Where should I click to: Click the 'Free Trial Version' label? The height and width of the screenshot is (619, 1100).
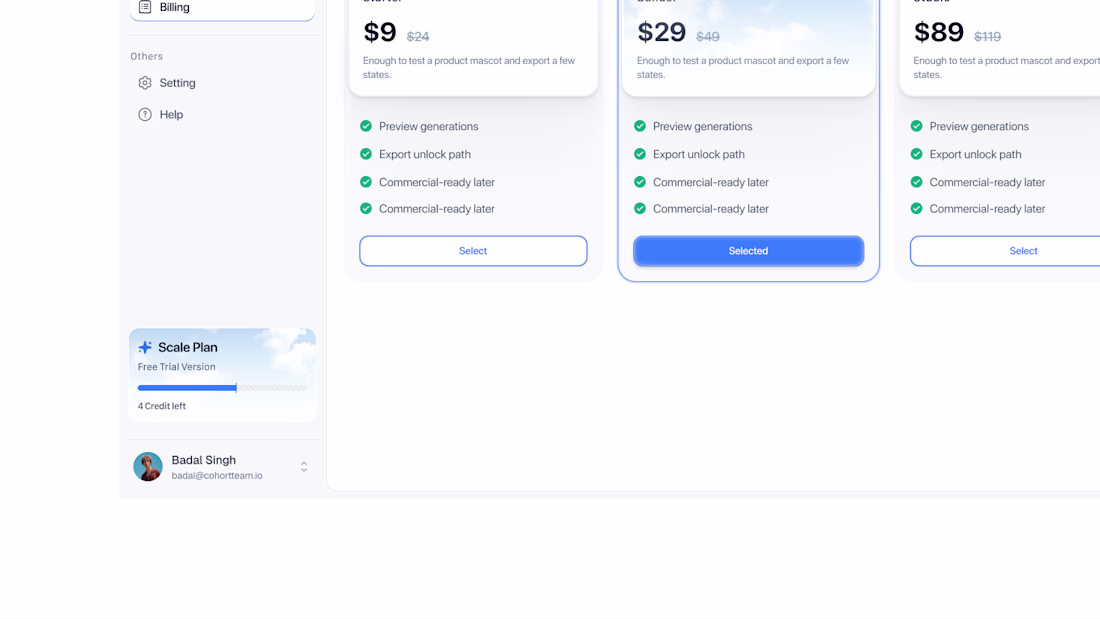pyautogui.click(x=176, y=367)
